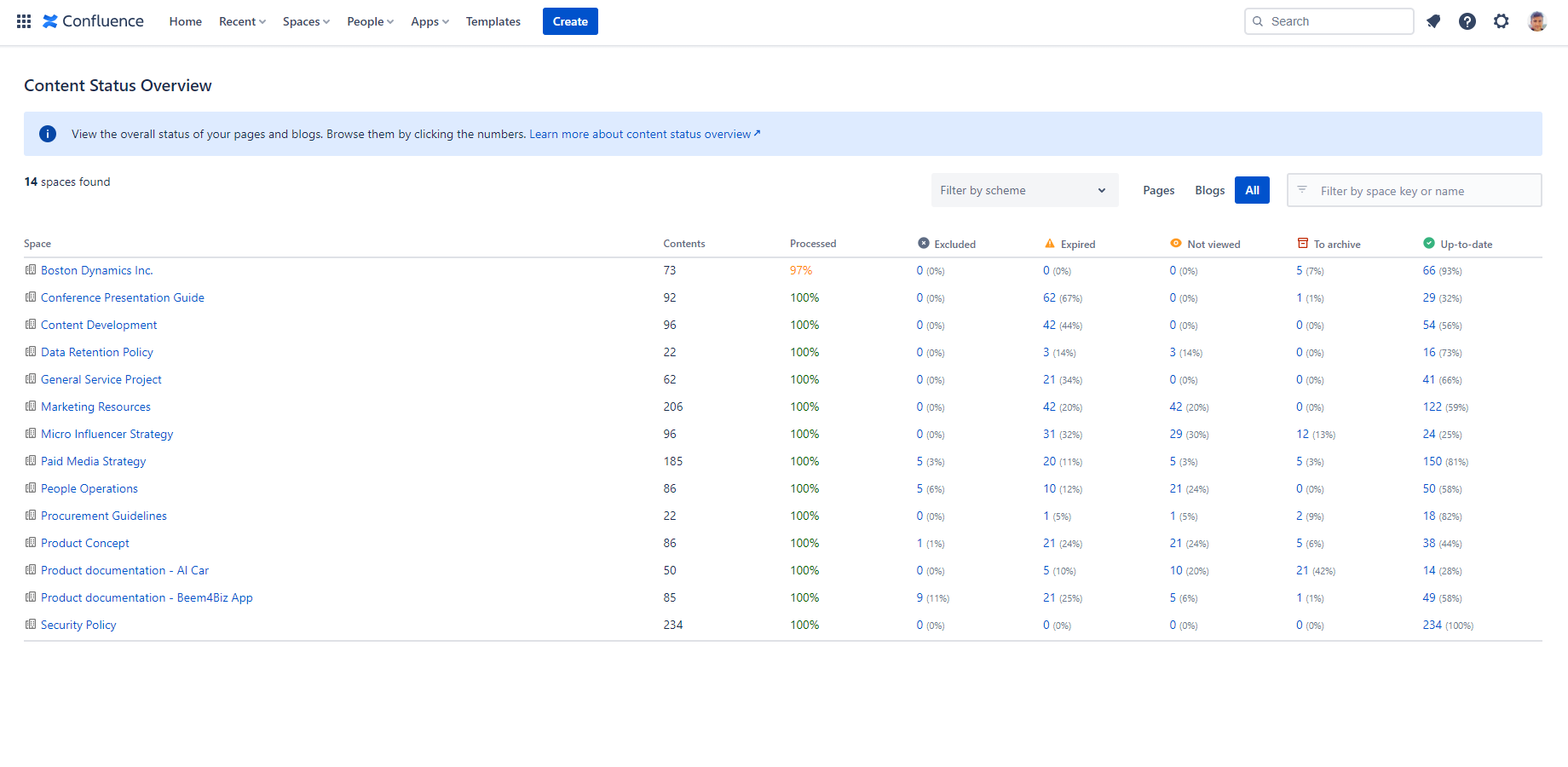
Task: Open notifications via the bell icon
Action: [1433, 21]
